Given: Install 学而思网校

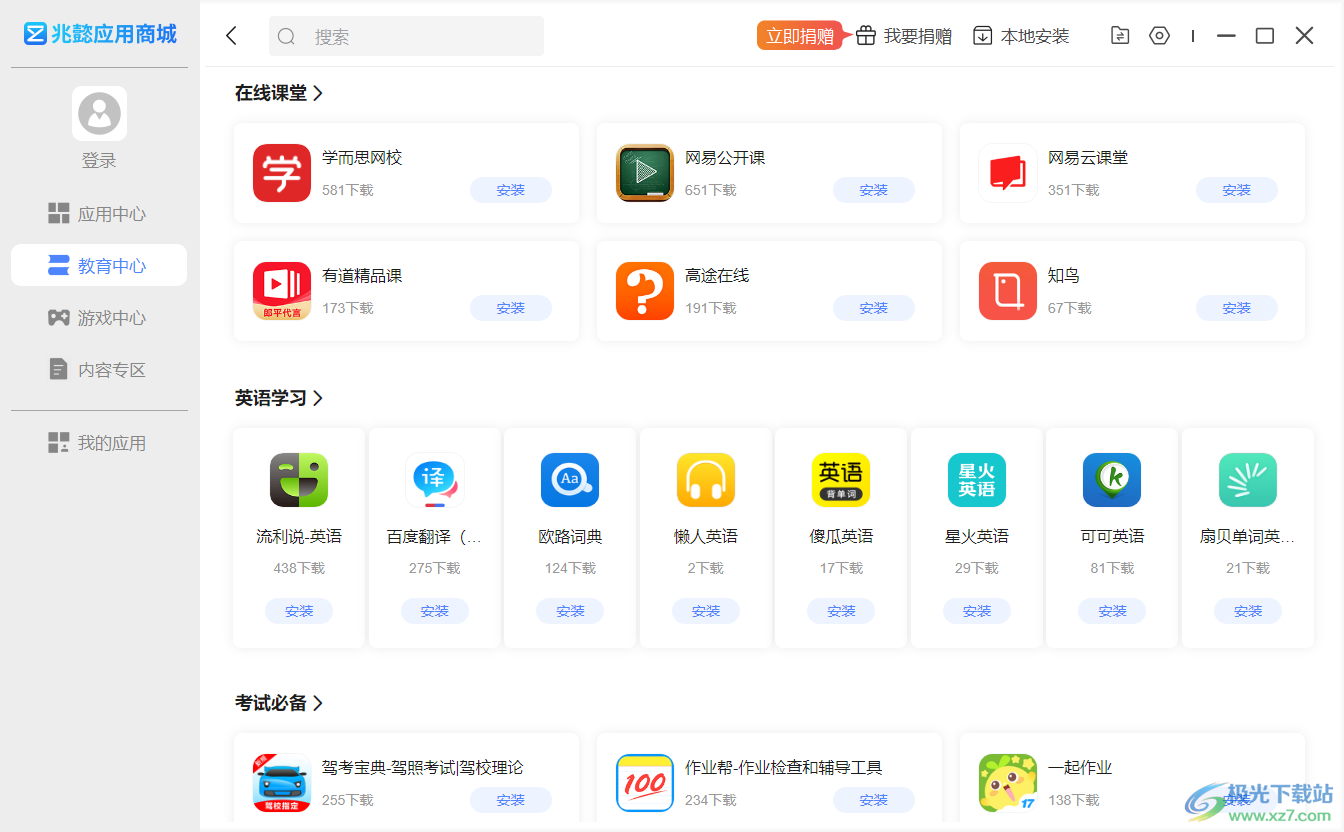Looking at the screenshot, I should (x=511, y=190).
